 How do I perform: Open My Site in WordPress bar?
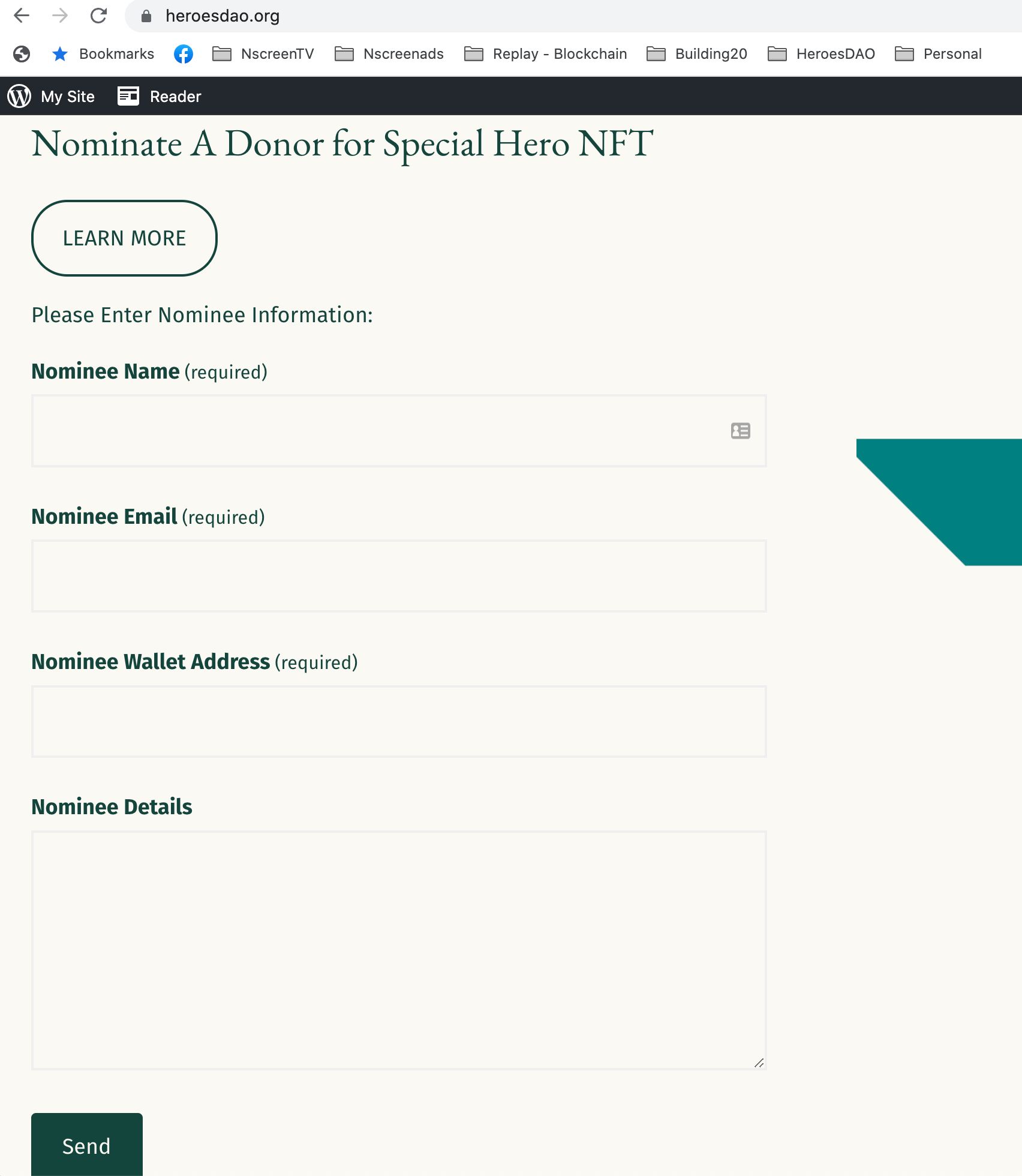tap(68, 97)
